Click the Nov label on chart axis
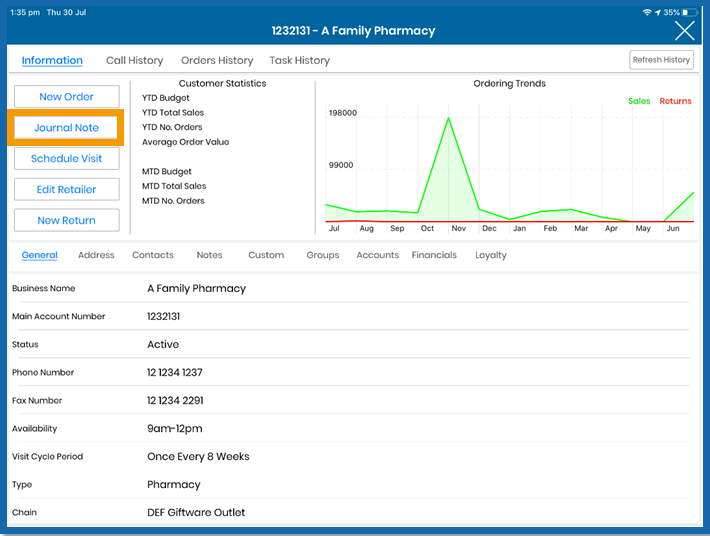This screenshot has height=536, width=710. (x=458, y=228)
